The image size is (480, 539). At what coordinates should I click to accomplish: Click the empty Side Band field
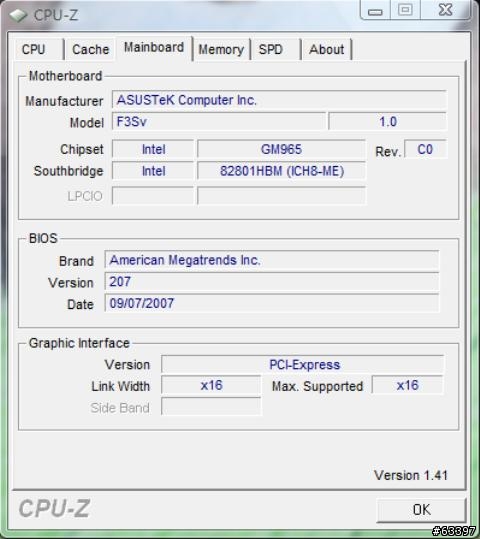tap(211, 407)
